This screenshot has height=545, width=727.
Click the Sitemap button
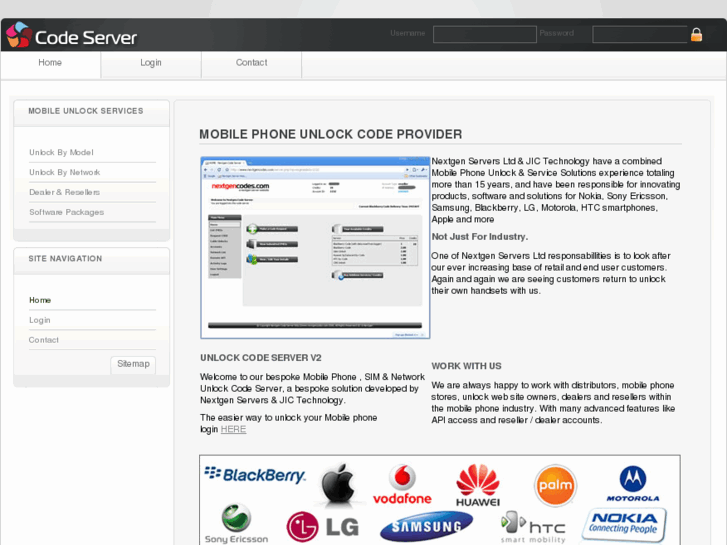[133, 365]
